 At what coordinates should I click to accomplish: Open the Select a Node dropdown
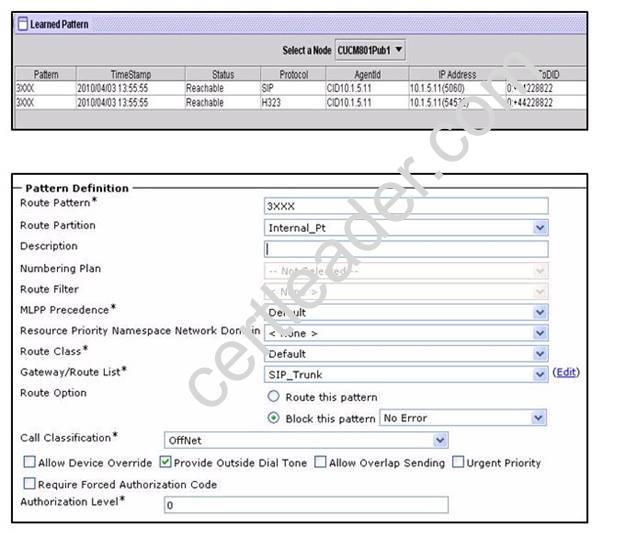tap(370, 50)
